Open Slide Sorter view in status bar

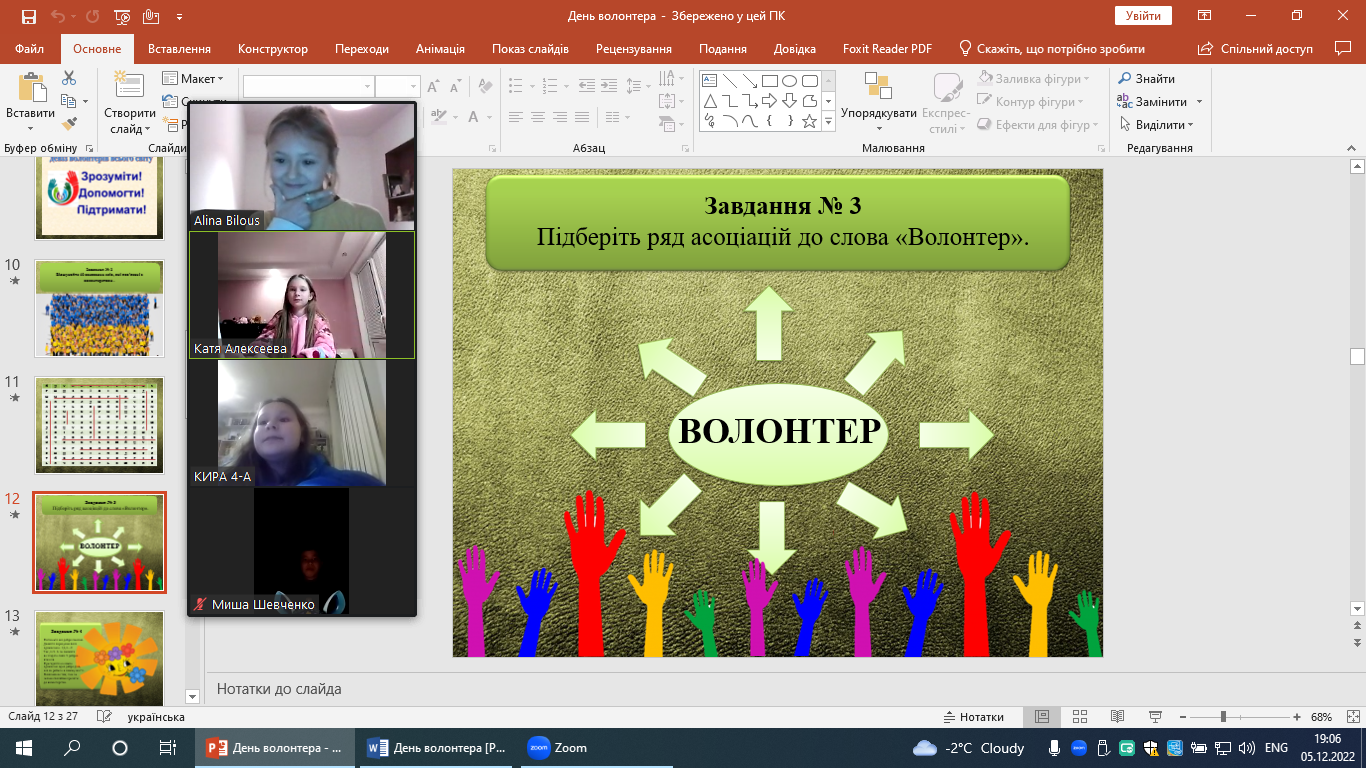pyautogui.click(x=1079, y=717)
